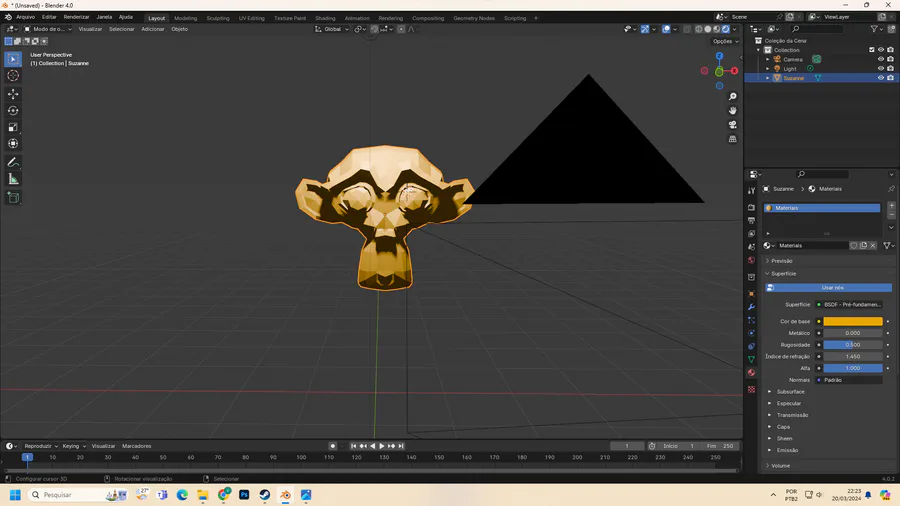Click the Cor de base color swatch
This screenshot has height=506, width=900.
(x=853, y=321)
